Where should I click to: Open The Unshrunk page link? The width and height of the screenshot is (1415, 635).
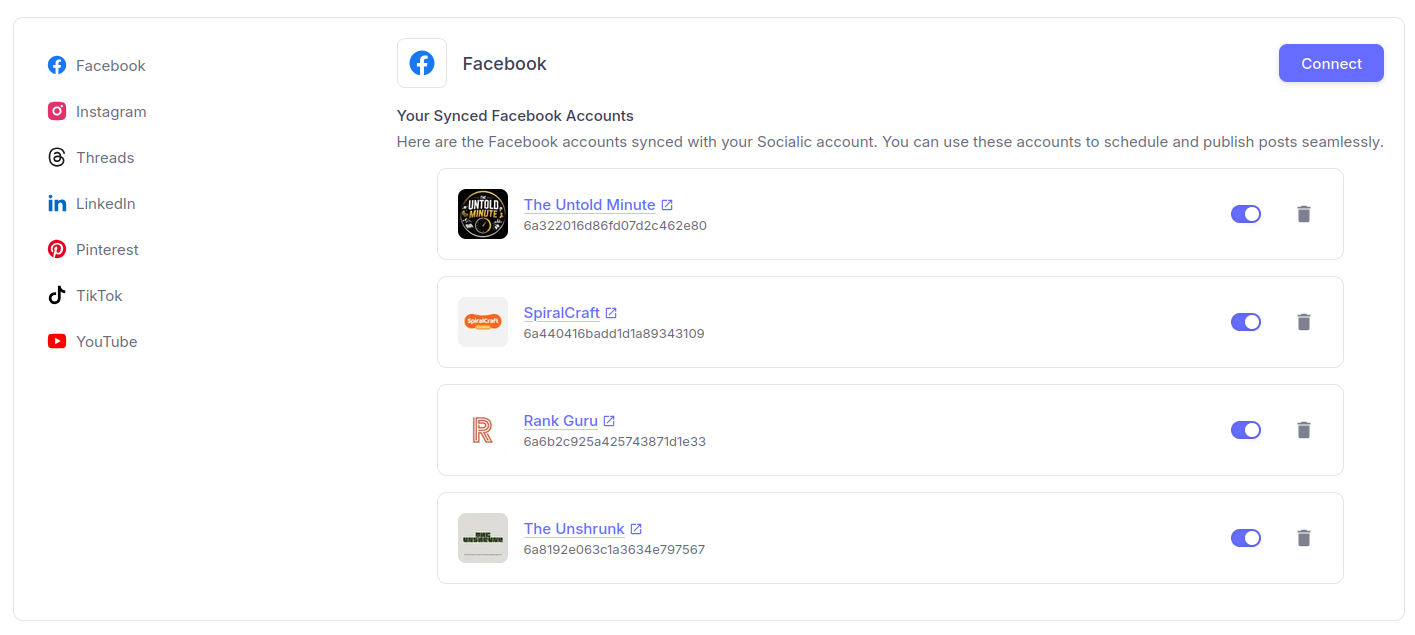pyautogui.click(x=574, y=529)
